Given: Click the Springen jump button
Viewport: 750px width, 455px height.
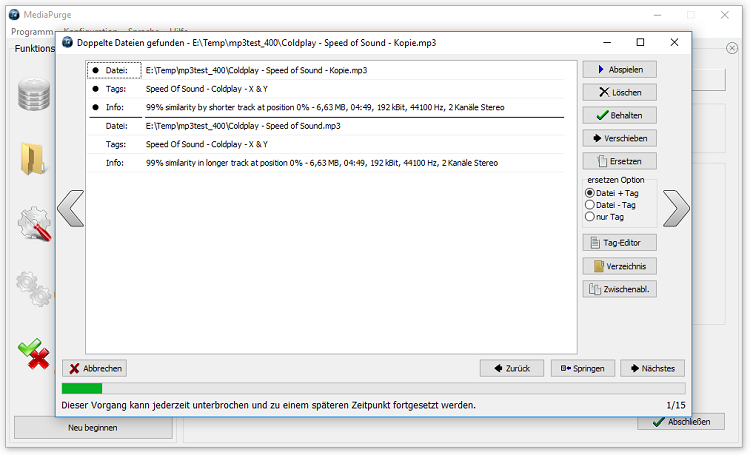Looking at the screenshot, I should coord(583,368).
